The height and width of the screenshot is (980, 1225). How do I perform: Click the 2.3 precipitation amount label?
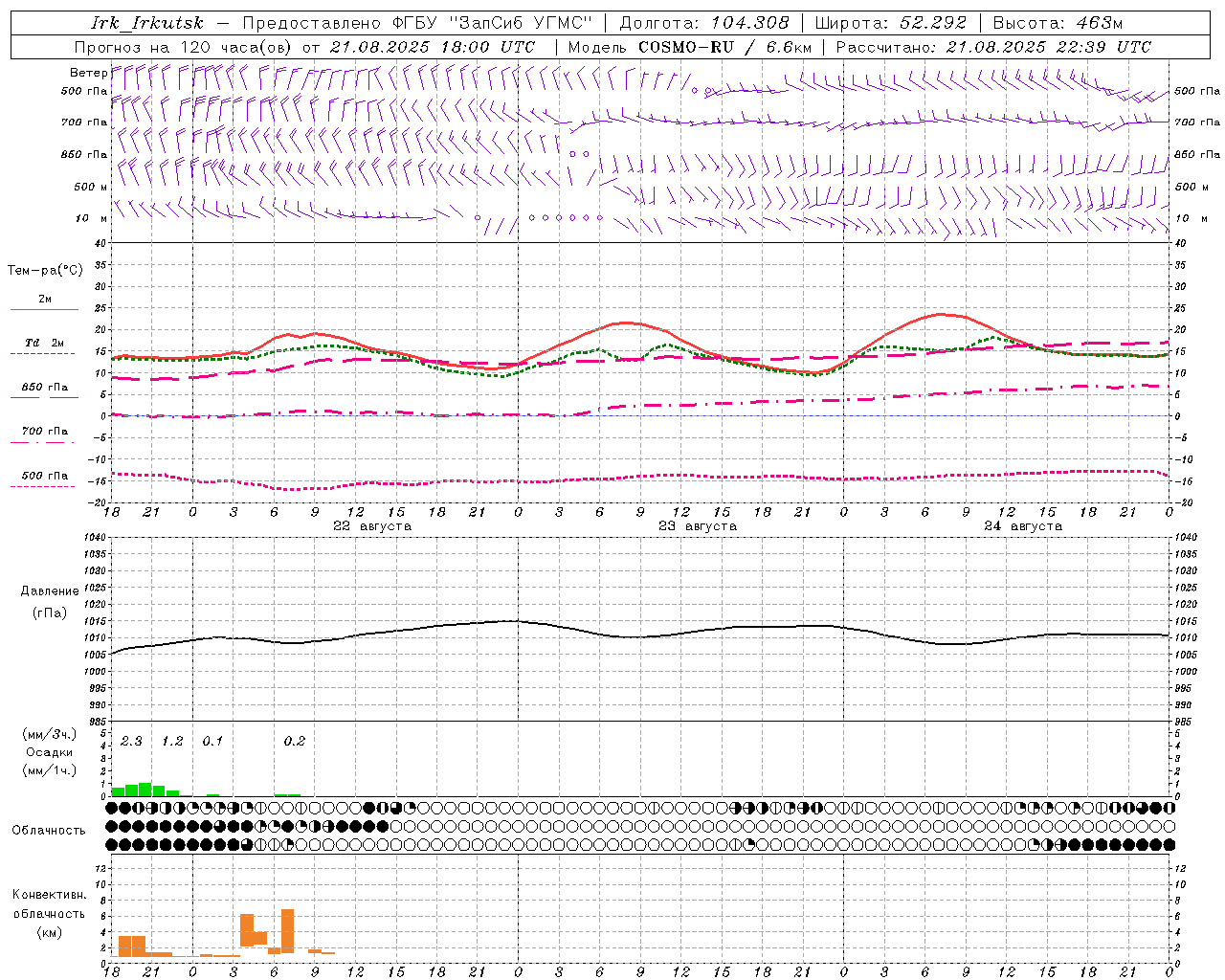click(131, 742)
